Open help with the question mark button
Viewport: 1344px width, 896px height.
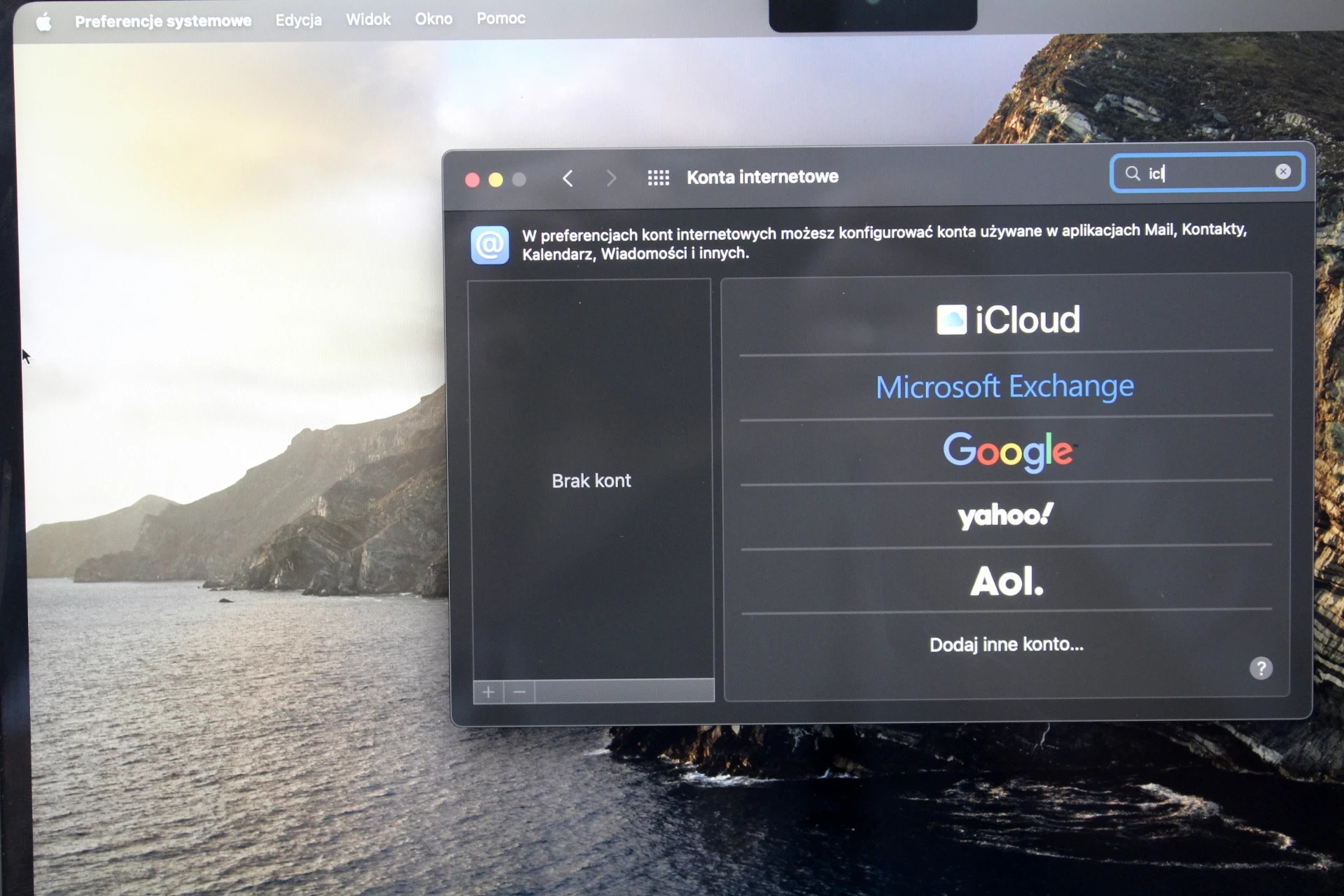coord(1261,668)
